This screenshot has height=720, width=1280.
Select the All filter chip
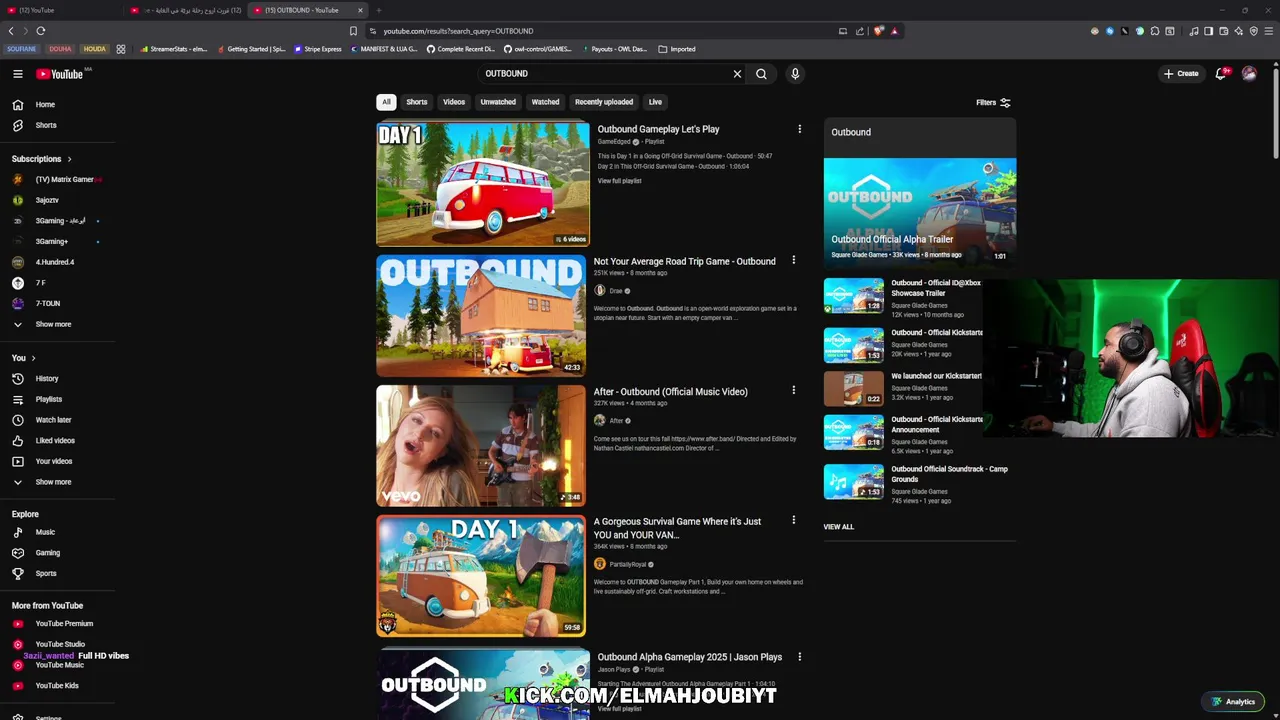pos(386,102)
